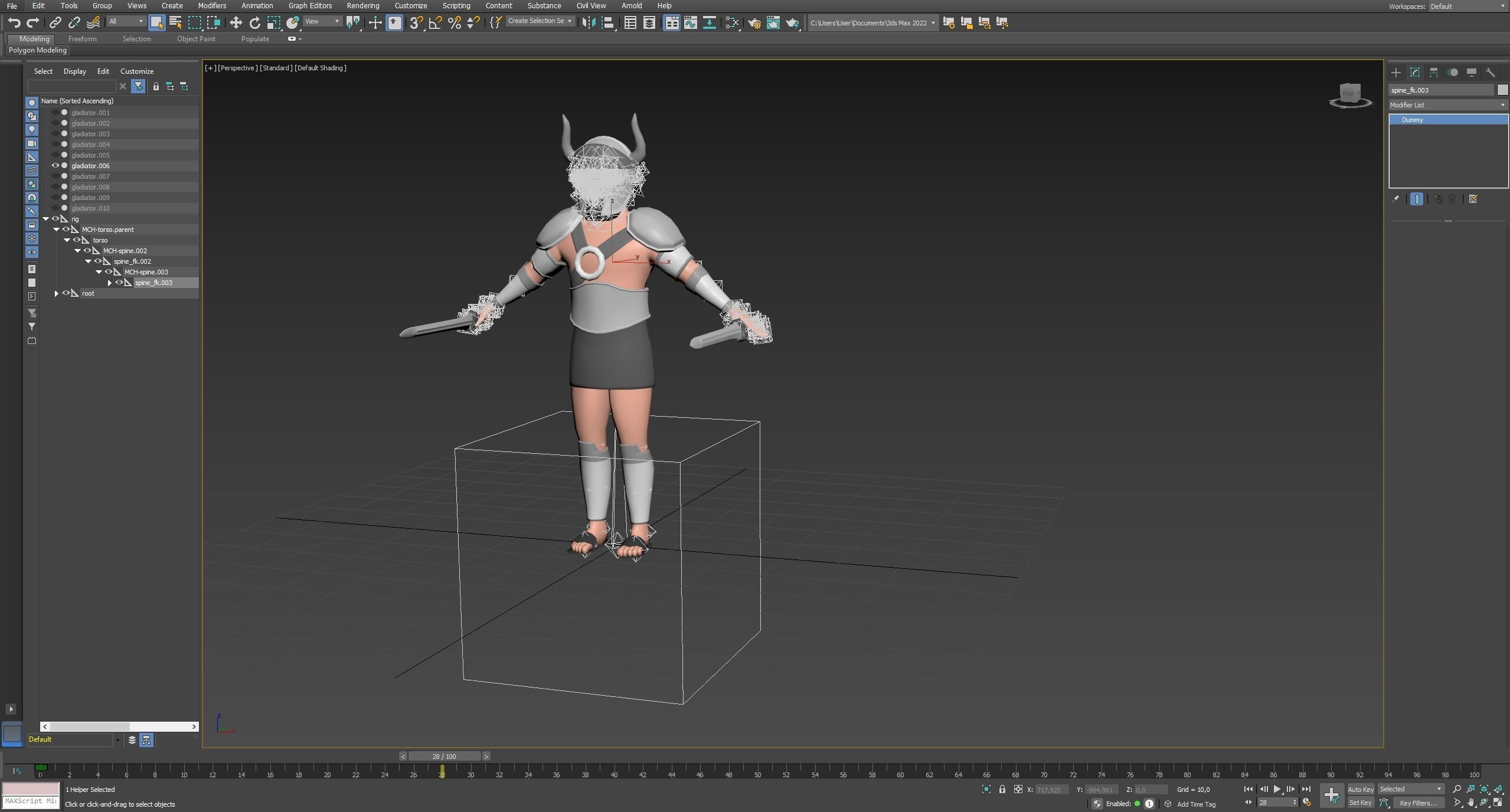Collapse the spine_fk.002 node
Image resolution: width=1510 pixels, height=812 pixels.
[x=89, y=261]
